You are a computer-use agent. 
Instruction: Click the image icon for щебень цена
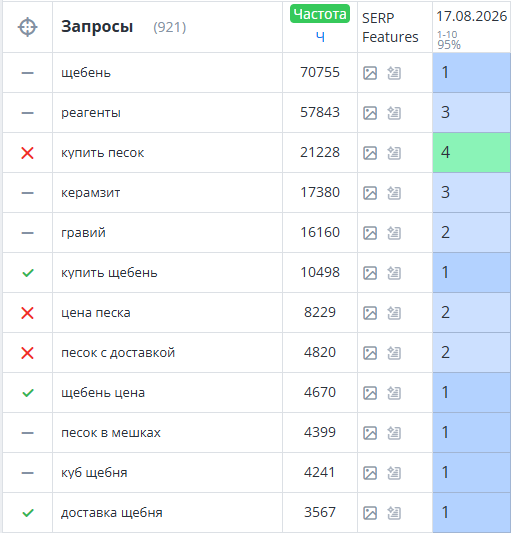click(x=370, y=393)
